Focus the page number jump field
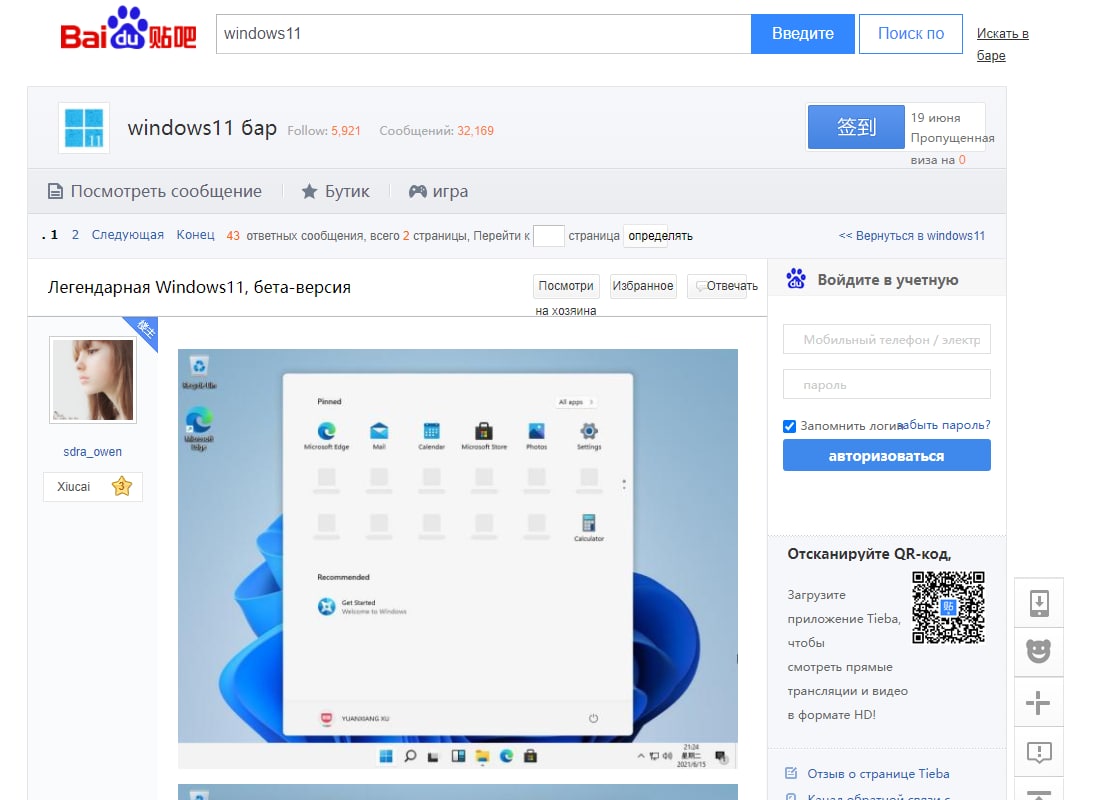The height and width of the screenshot is (800, 1117). [x=549, y=236]
